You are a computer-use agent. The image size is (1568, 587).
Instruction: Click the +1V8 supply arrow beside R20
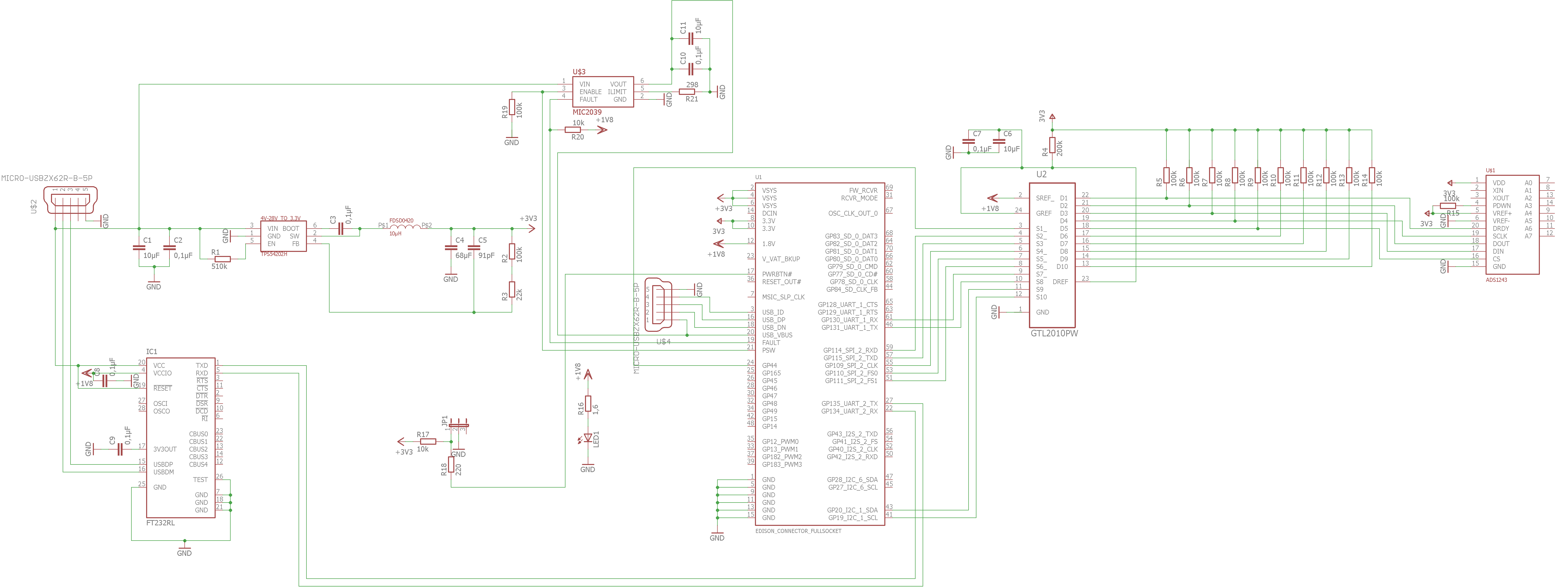tap(602, 130)
